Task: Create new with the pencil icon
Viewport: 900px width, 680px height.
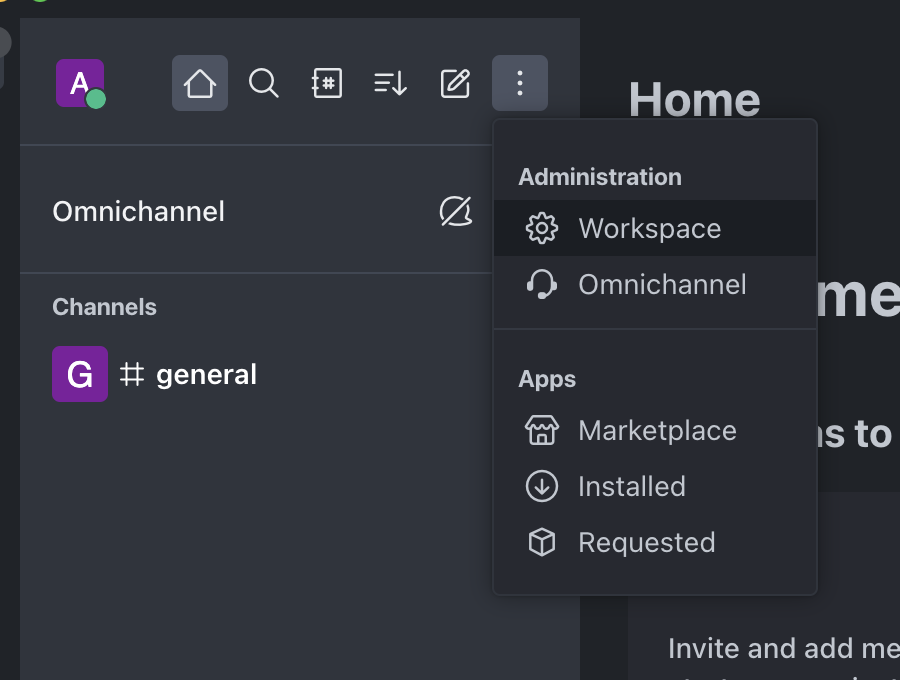Action: pyautogui.click(x=455, y=83)
